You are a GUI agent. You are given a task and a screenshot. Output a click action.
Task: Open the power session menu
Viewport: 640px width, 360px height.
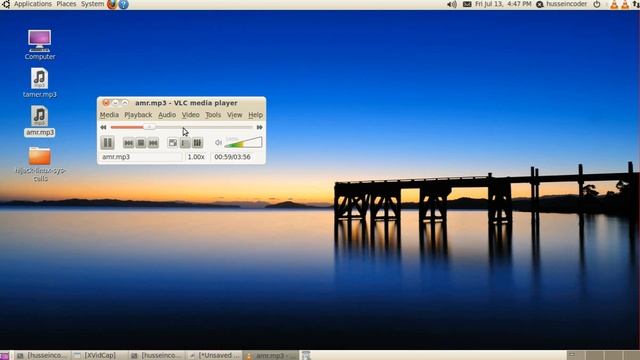click(597, 4)
